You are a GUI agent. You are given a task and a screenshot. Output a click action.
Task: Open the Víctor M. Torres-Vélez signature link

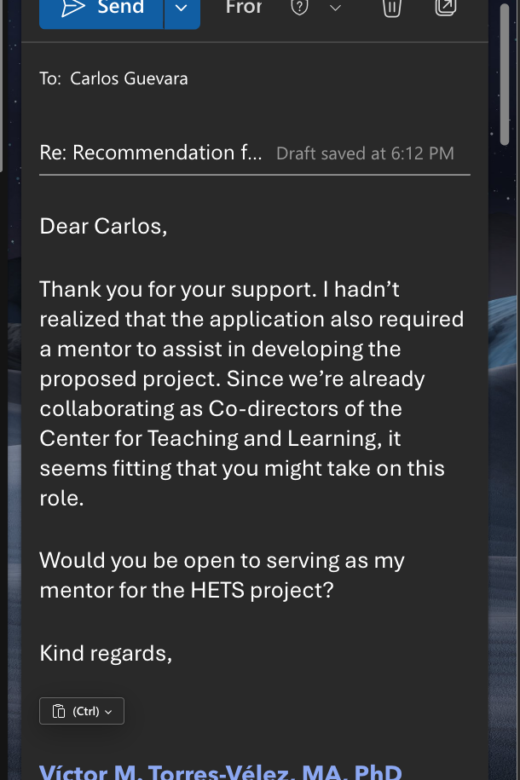click(x=220, y=771)
